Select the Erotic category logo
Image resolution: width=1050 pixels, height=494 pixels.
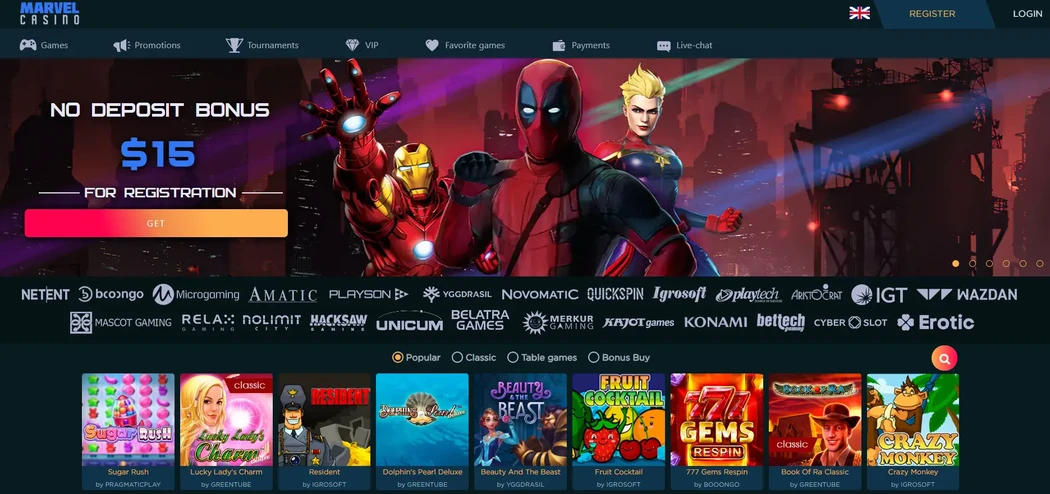[935, 323]
